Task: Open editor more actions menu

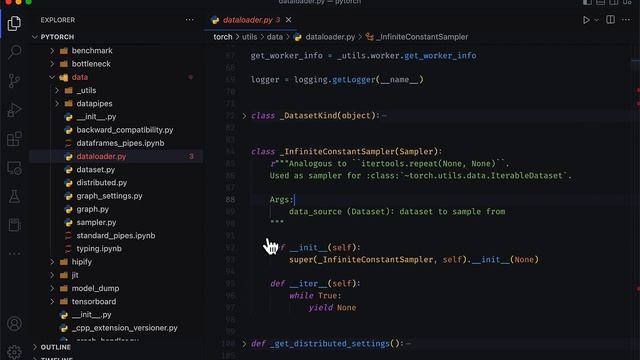Action: click(626, 20)
